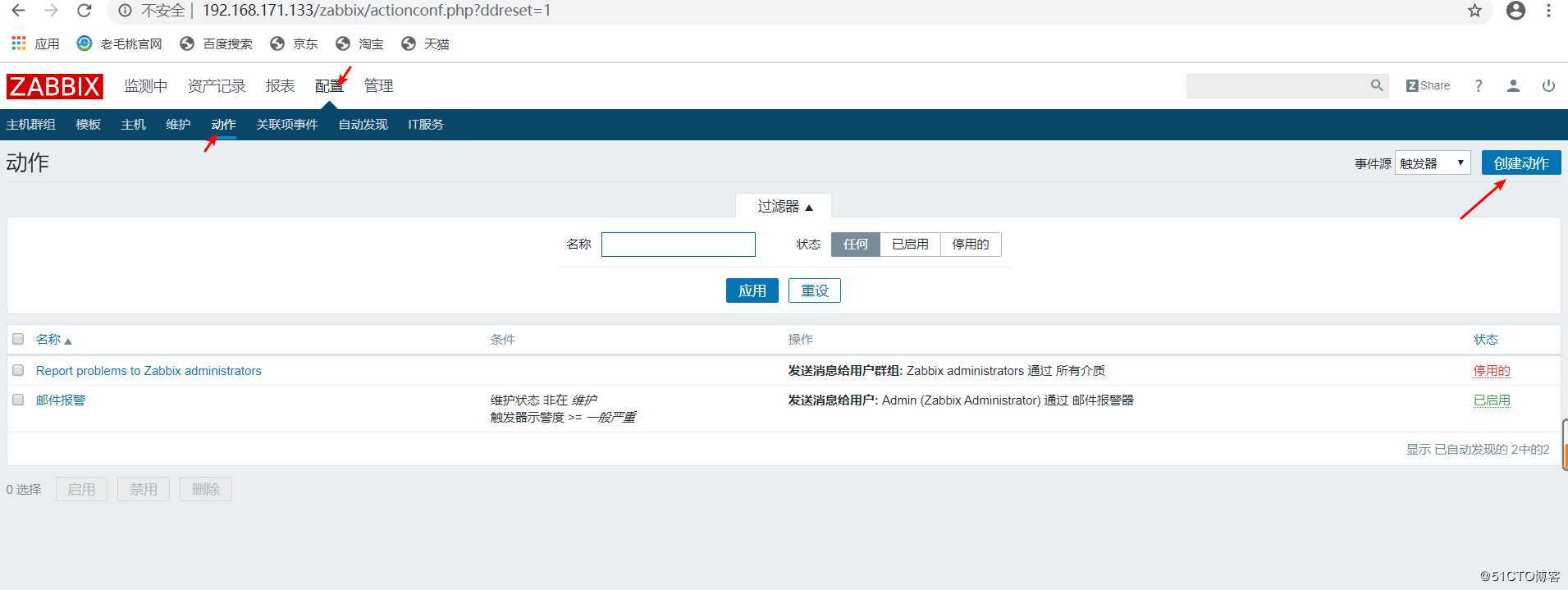This screenshot has height=590, width=1568.
Task: Select all actions with the header checkbox
Action: [18, 339]
